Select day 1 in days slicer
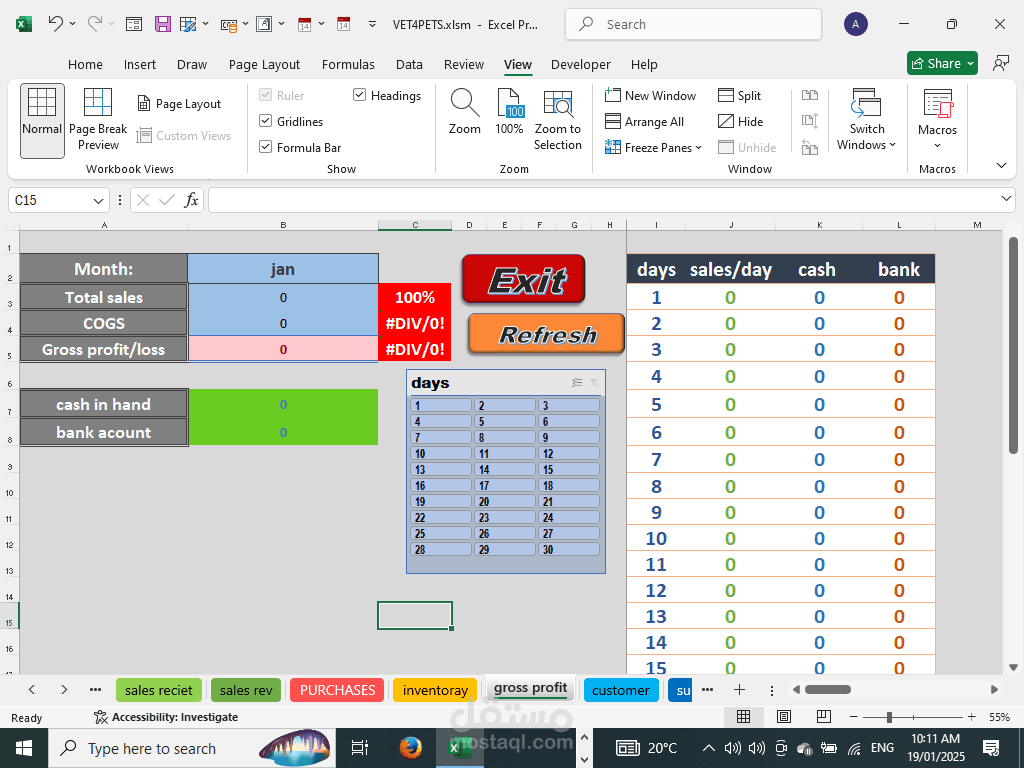Image resolution: width=1024 pixels, height=768 pixels. point(441,405)
